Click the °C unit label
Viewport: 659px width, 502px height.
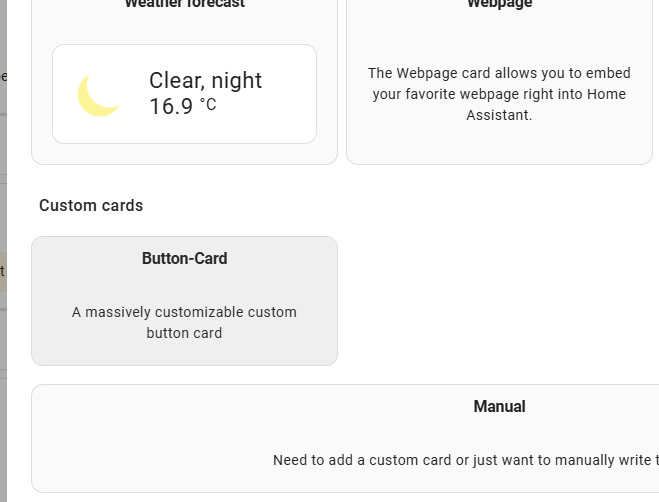[x=208, y=104]
